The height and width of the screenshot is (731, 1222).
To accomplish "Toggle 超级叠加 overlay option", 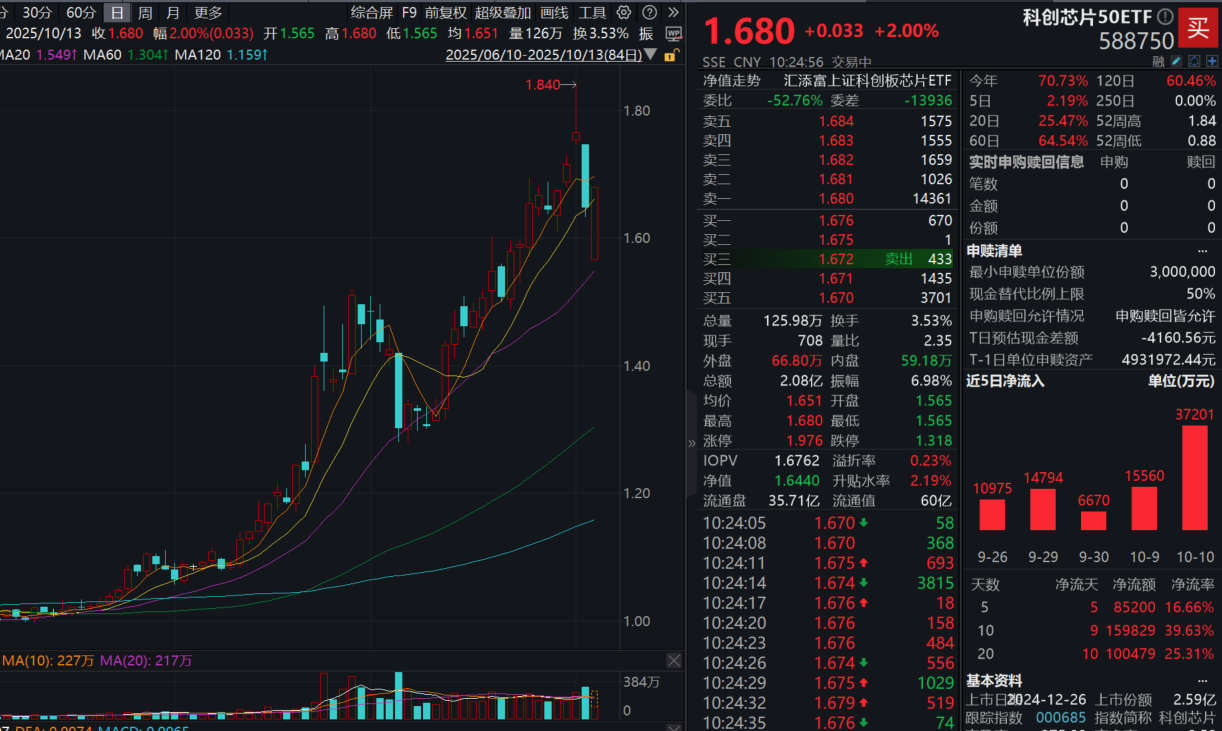I will [502, 13].
